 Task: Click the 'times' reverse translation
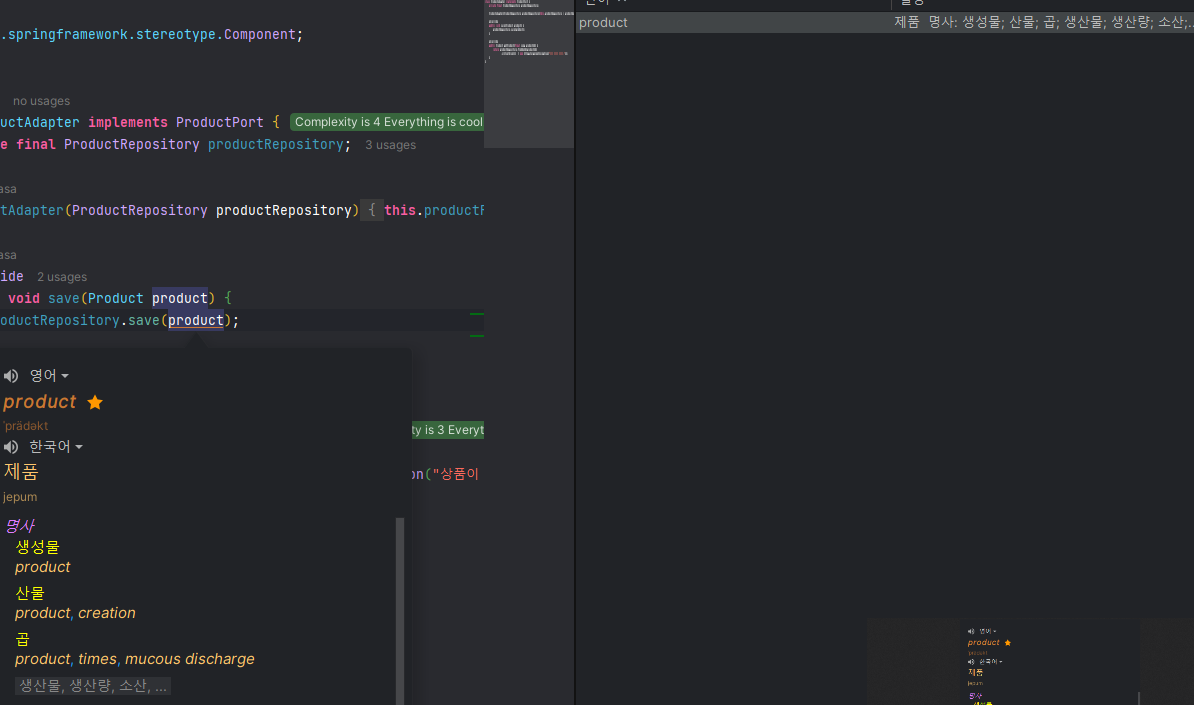pyautogui.click(x=97, y=659)
